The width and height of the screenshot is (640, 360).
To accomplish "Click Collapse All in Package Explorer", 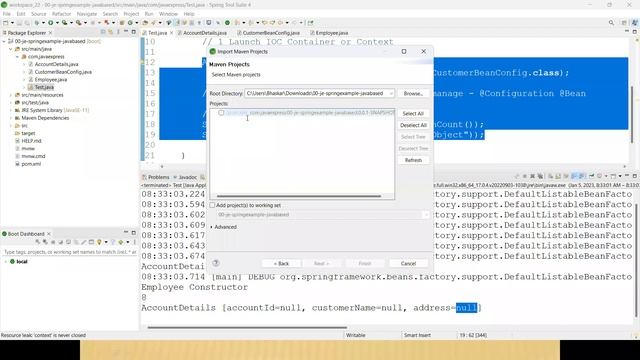I will tap(103, 32).
